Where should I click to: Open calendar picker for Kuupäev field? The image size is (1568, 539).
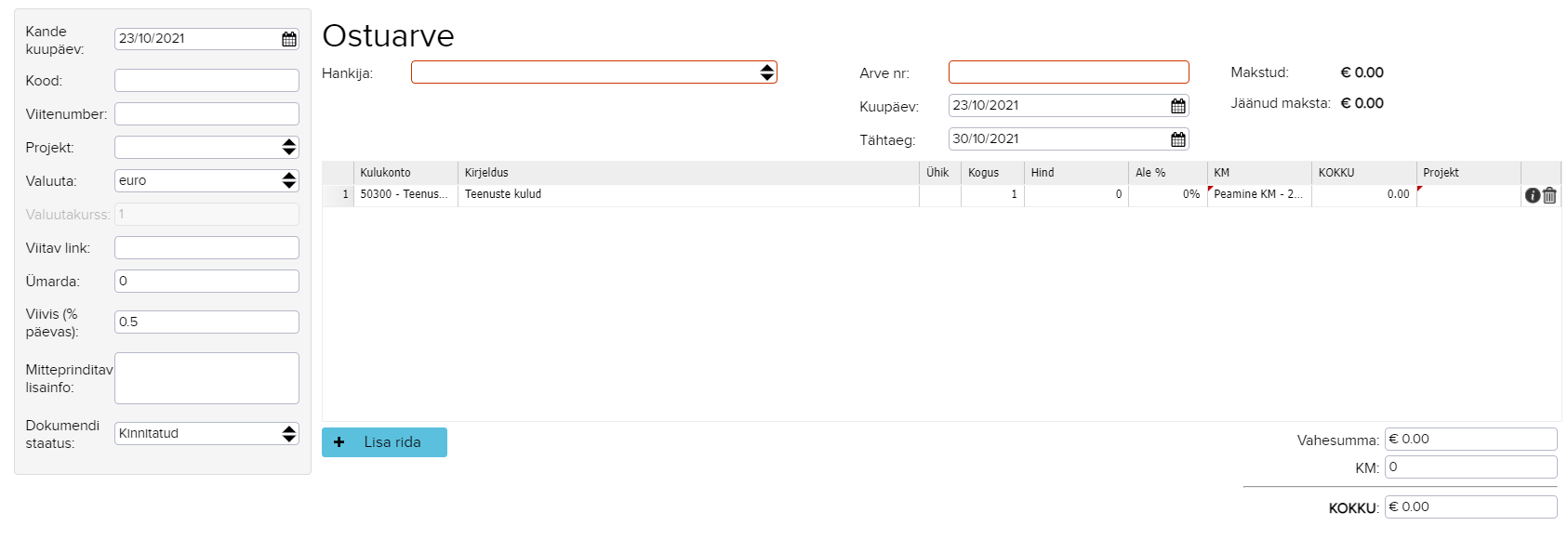pyautogui.click(x=1178, y=106)
